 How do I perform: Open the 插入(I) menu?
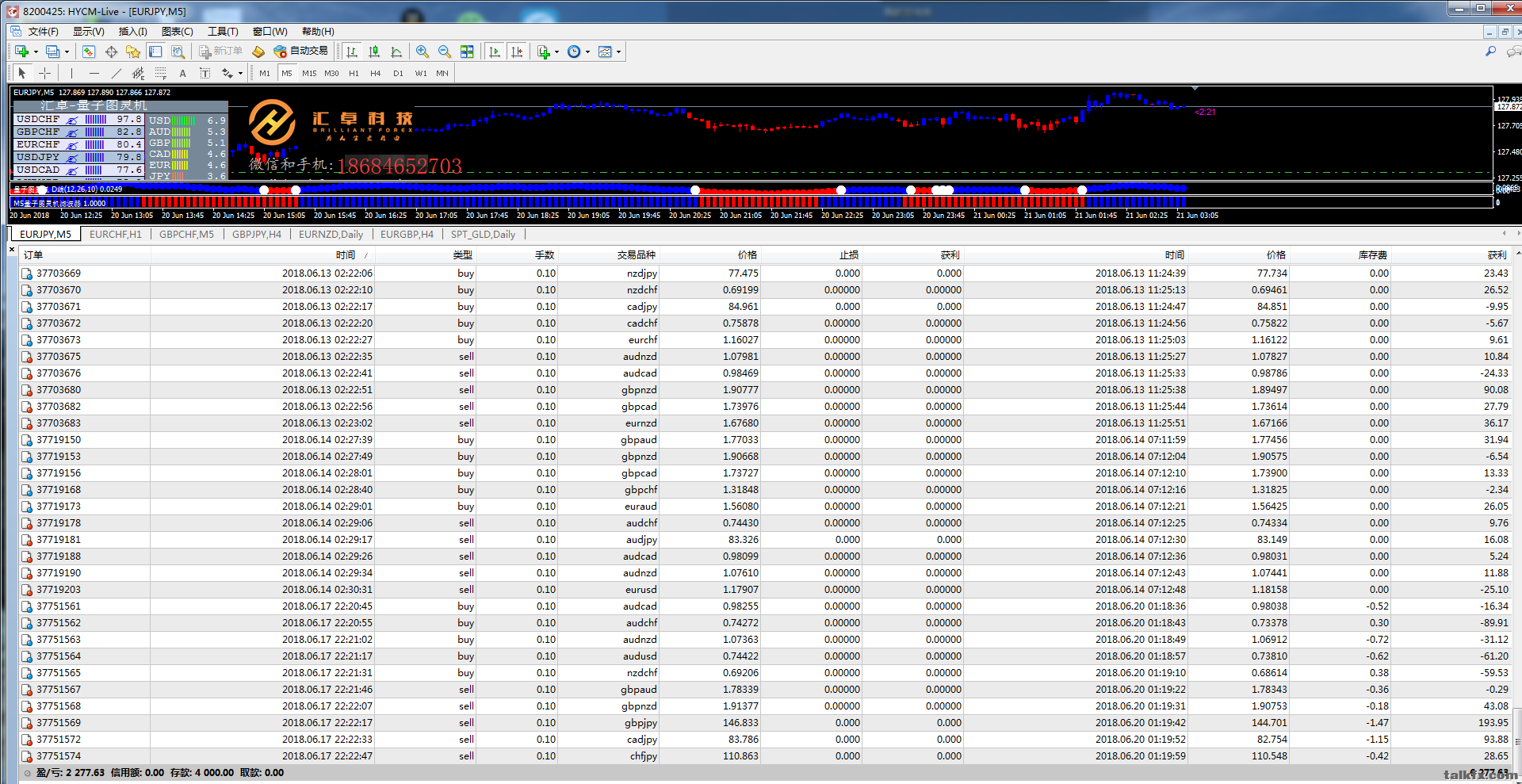pos(133,32)
